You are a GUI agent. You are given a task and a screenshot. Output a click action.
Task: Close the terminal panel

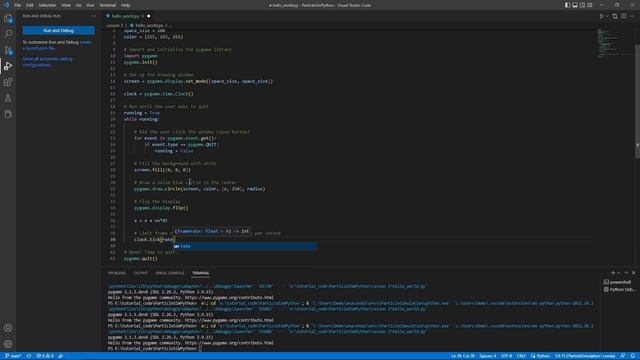coord(633,273)
